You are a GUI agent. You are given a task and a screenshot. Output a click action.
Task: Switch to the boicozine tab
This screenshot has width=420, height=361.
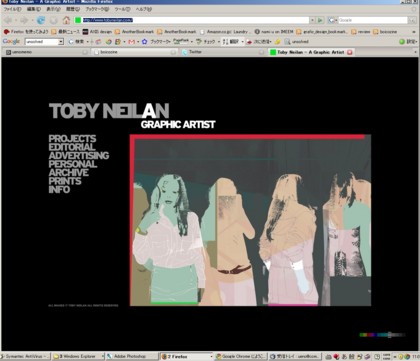(x=135, y=52)
